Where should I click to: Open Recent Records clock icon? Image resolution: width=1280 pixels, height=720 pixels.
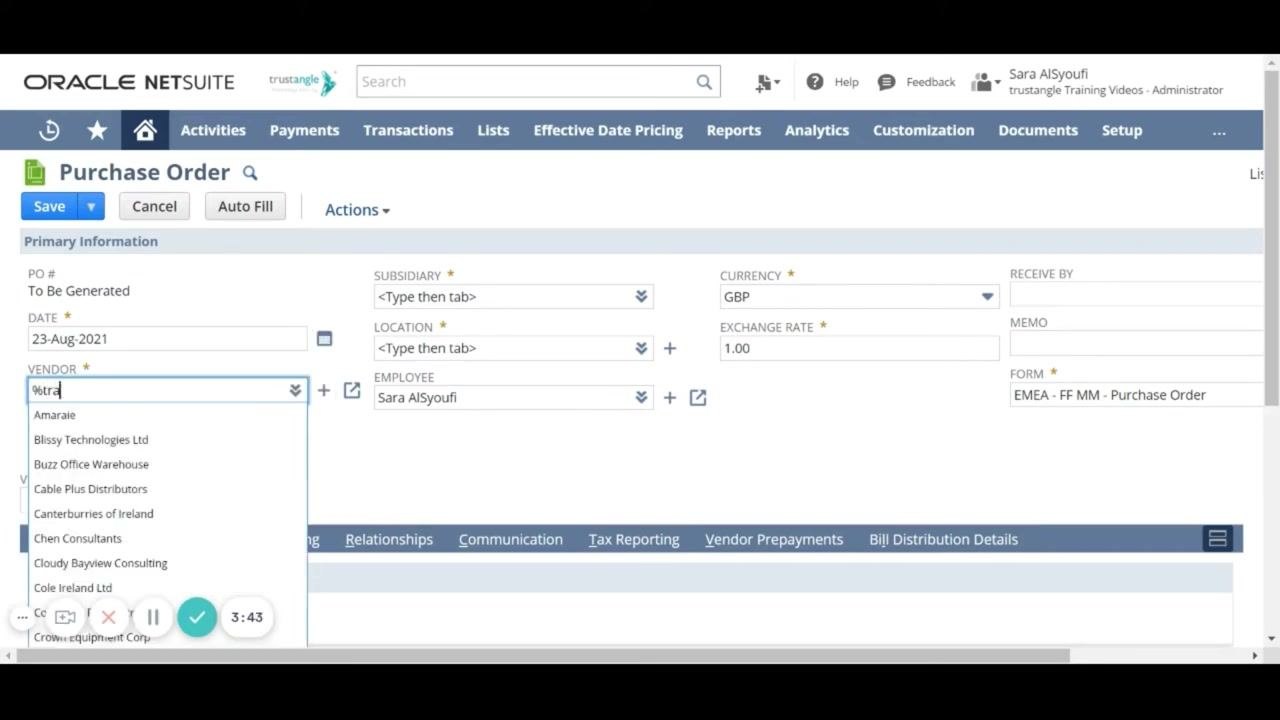tap(49, 130)
